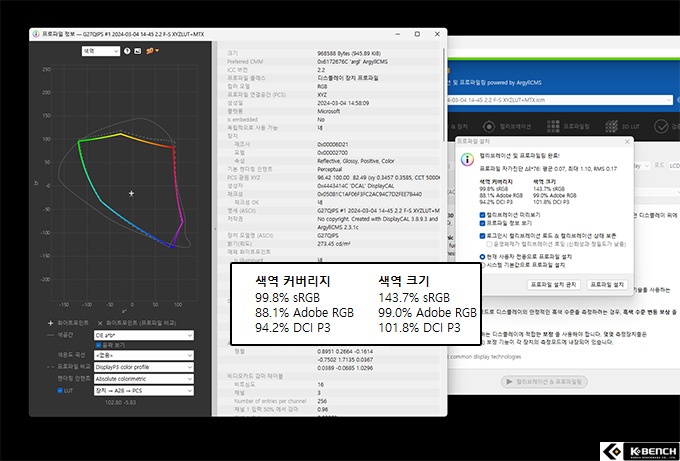The image size is (680, 461).
Task: Switch to the 프로파일링 tab in DisplayCAL
Action: 568,127
